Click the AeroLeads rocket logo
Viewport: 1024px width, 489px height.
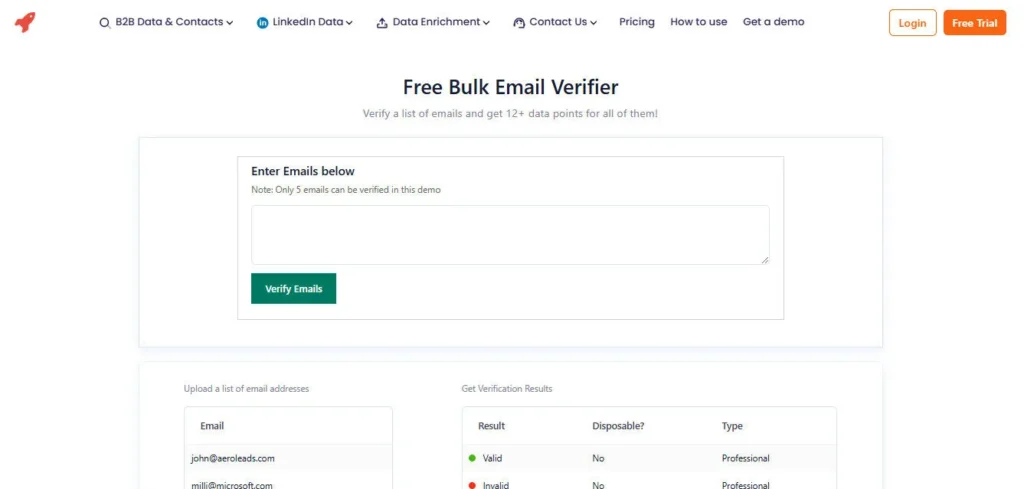coord(25,22)
